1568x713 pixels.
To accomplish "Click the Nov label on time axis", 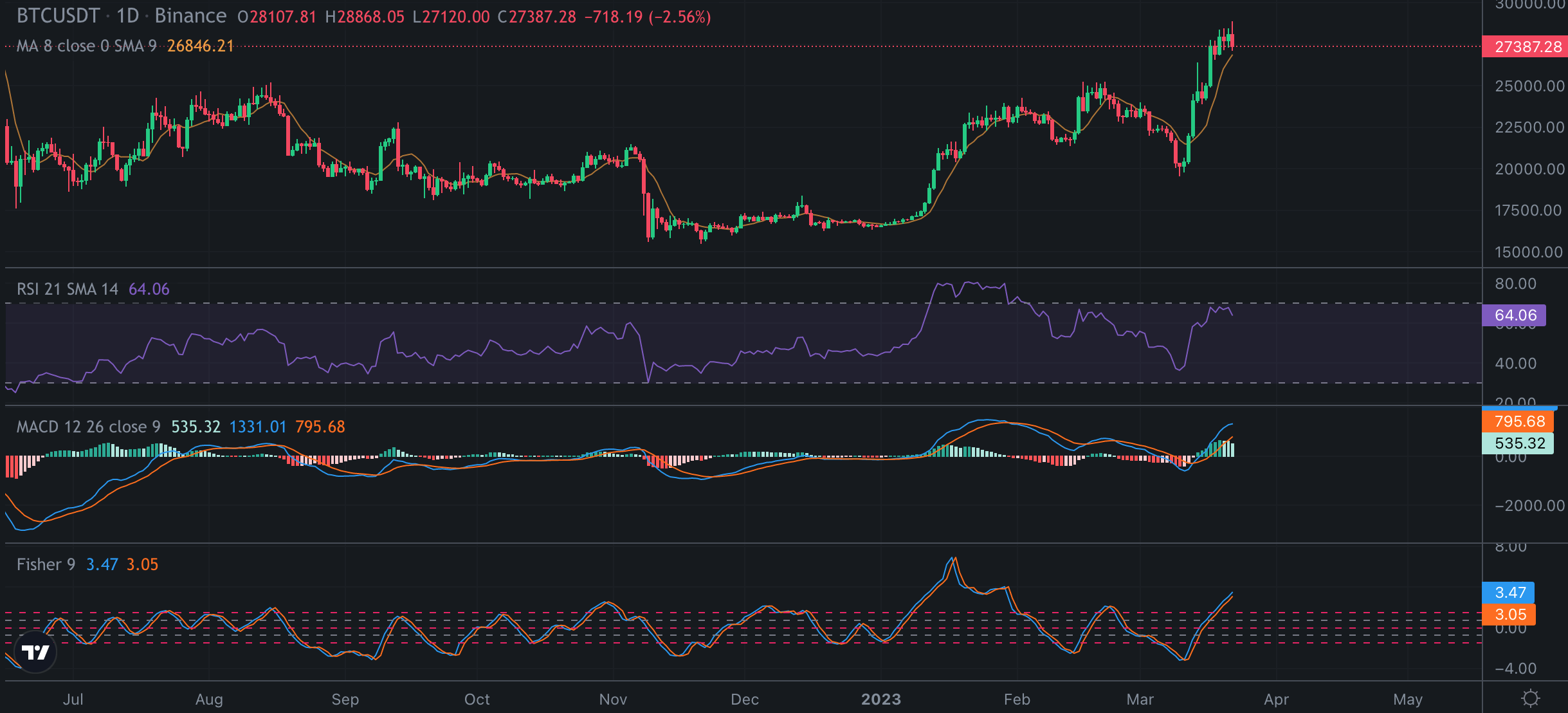I will tap(613, 699).
